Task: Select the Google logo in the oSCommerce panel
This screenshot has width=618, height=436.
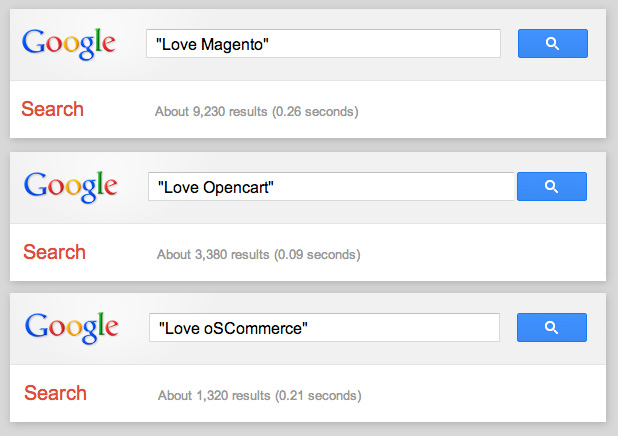Action: [x=70, y=327]
